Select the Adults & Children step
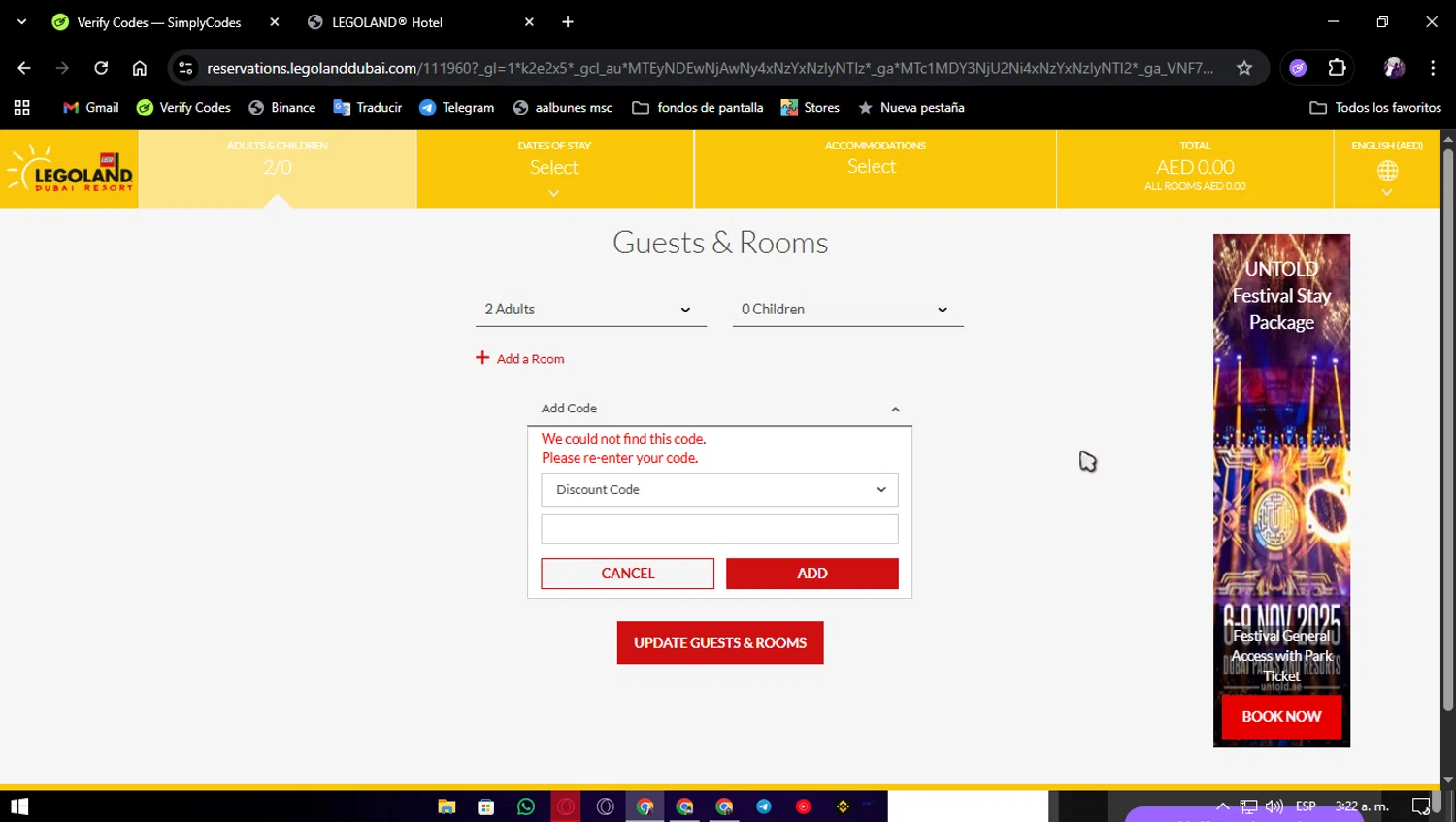The image size is (1456, 822). pyautogui.click(x=278, y=169)
